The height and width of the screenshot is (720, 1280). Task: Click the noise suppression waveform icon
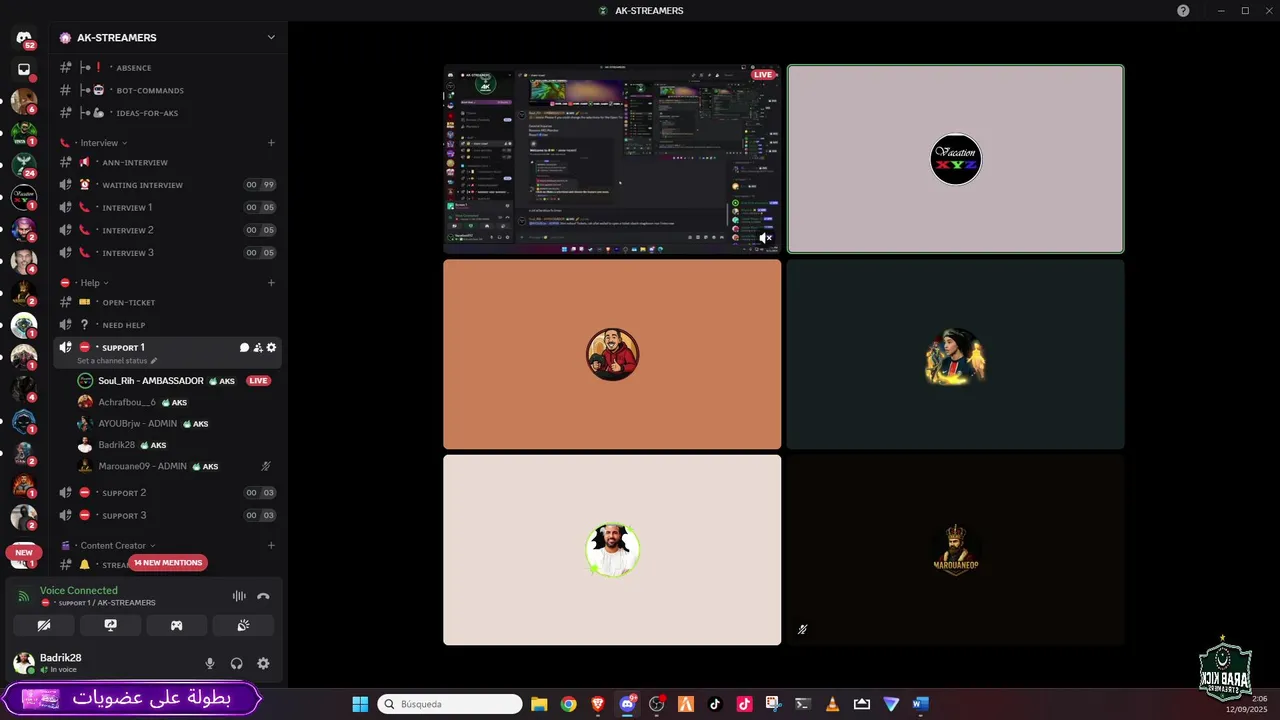[239, 596]
